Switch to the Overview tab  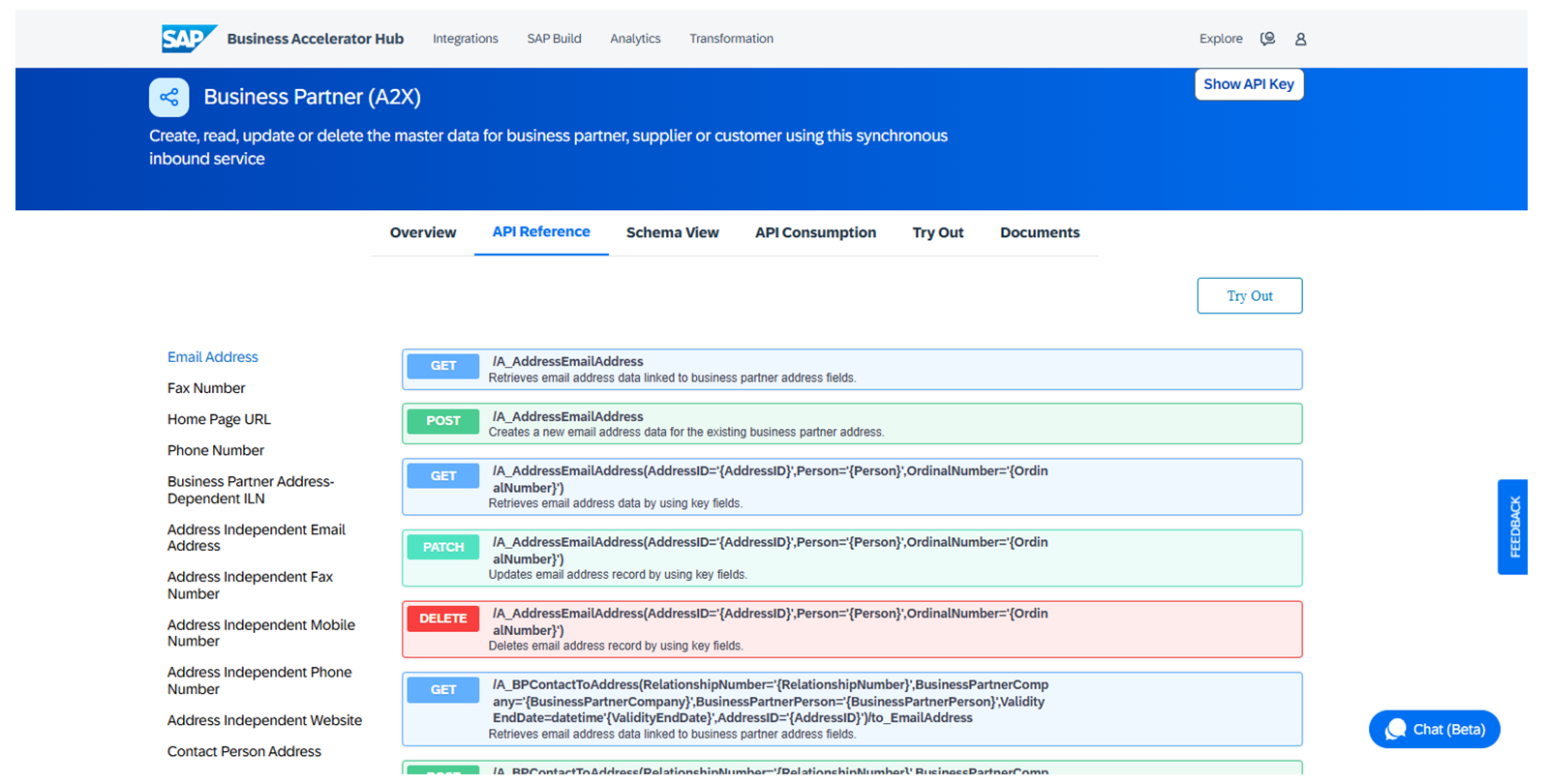tap(423, 232)
